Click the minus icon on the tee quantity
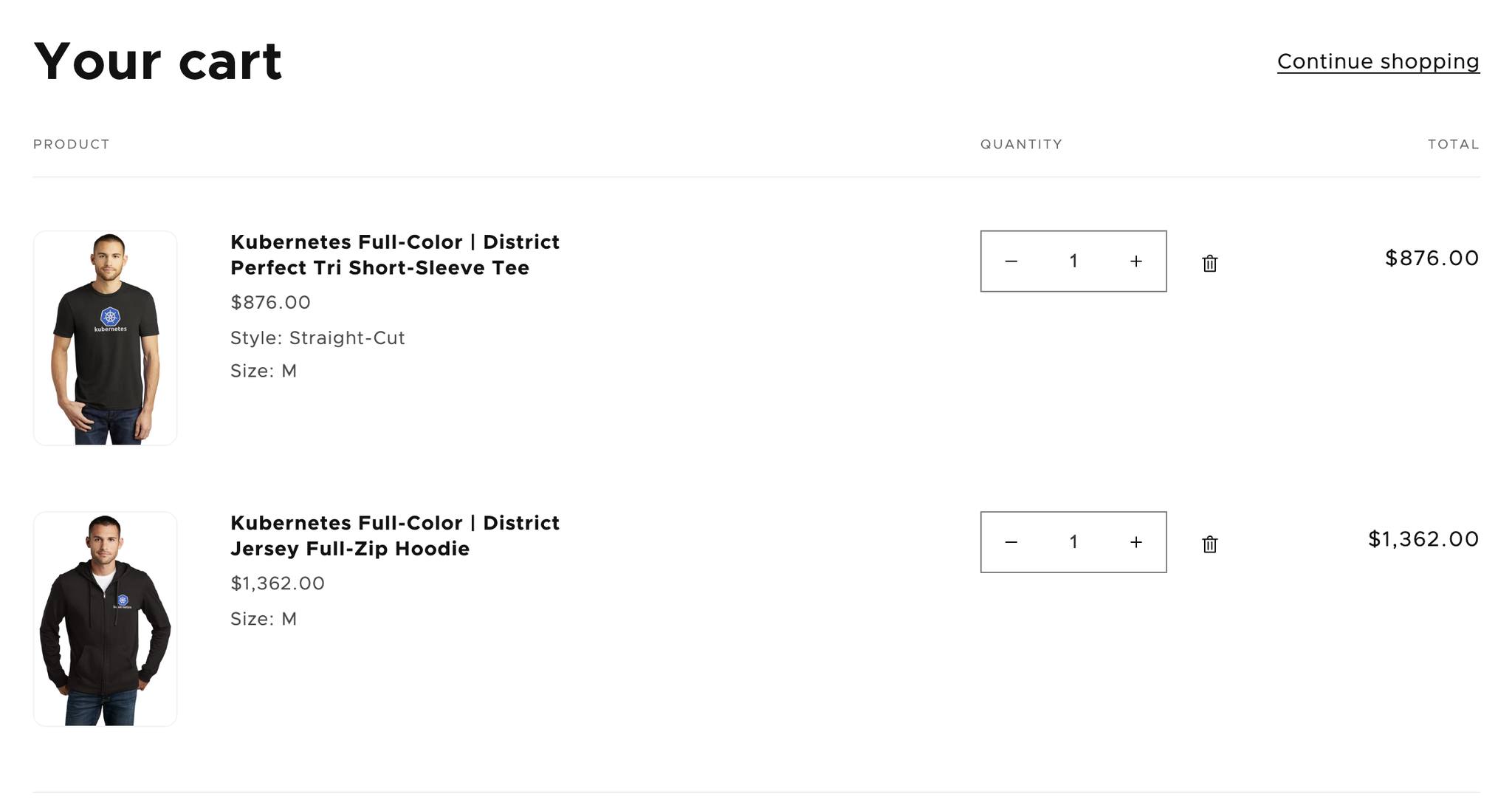The image size is (1512, 808). pos(1010,261)
